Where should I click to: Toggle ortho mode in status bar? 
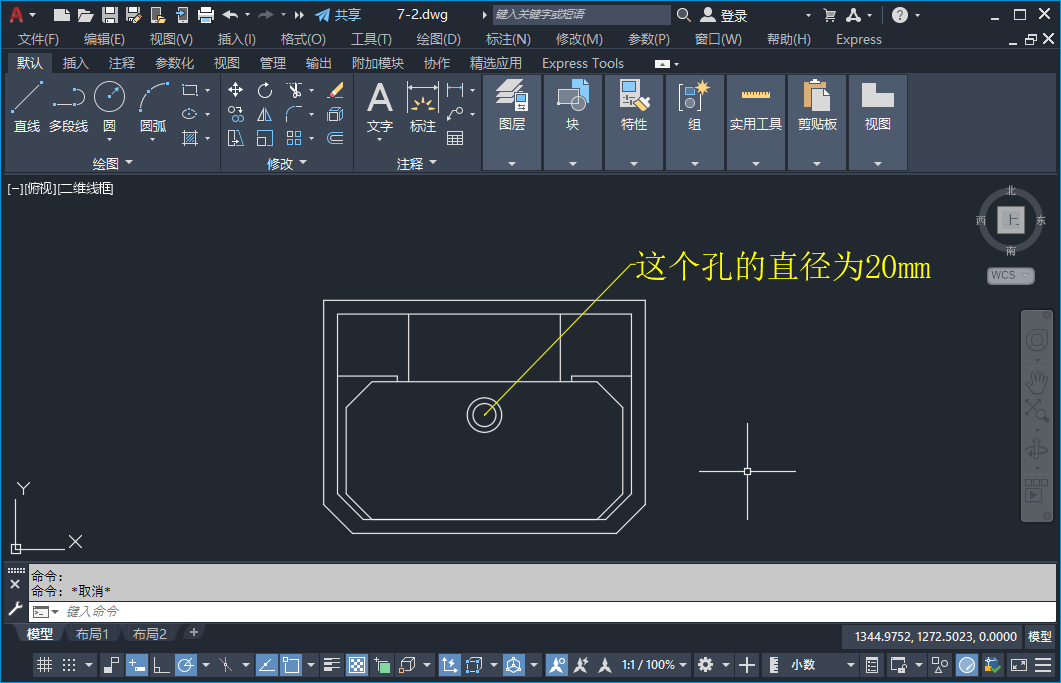(161, 665)
